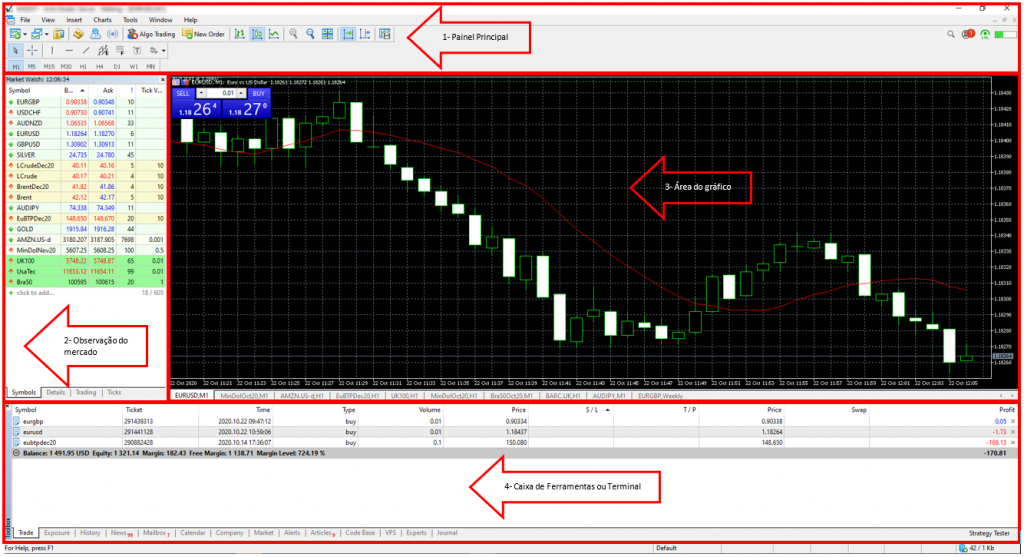The width and height of the screenshot is (1024, 557).
Task: Open the Insert menu
Action: [x=74, y=20]
